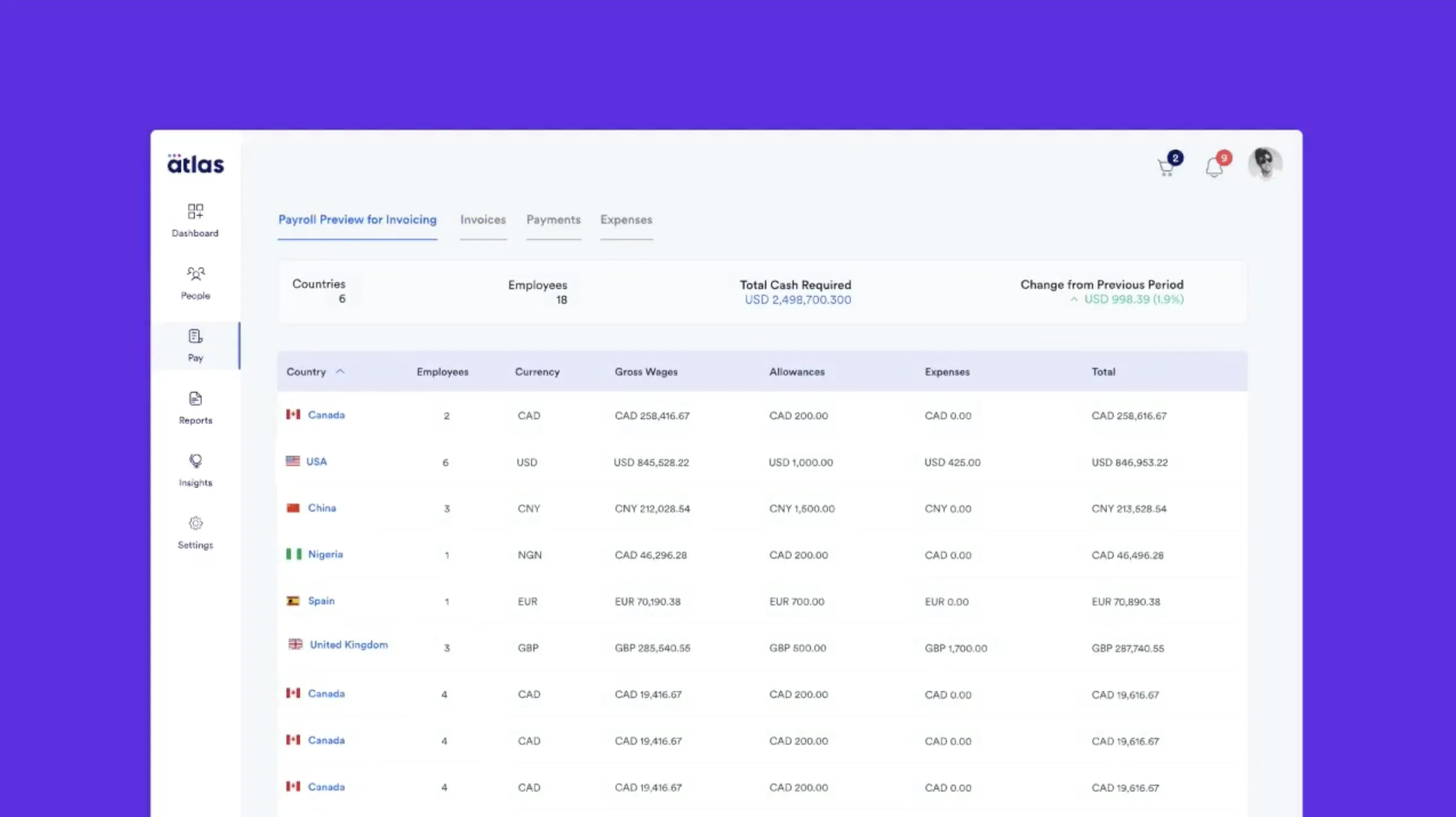Open the China country link

coord(322,508)
